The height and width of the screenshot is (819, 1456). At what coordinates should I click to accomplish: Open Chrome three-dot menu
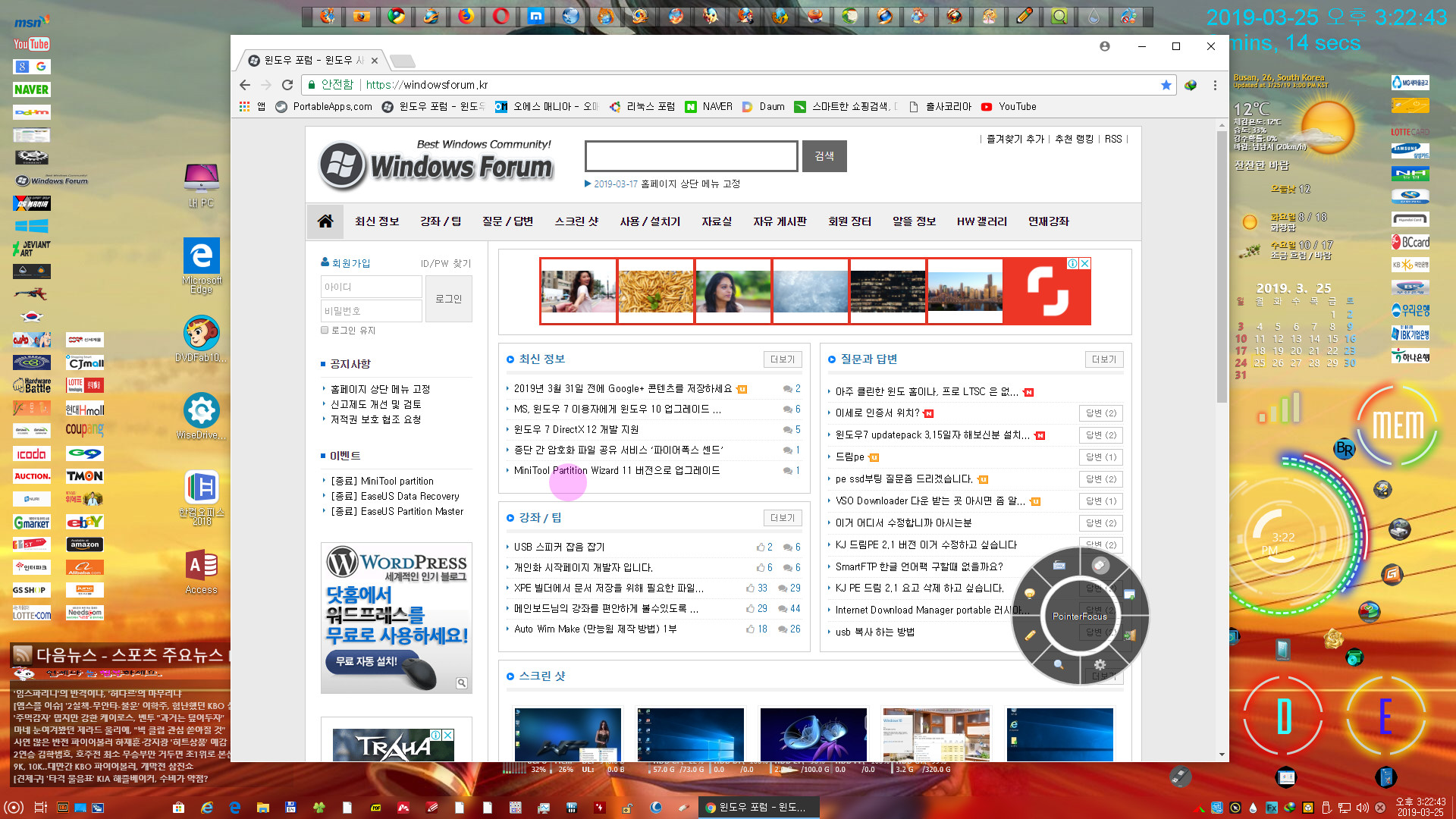pos(1215,85)
